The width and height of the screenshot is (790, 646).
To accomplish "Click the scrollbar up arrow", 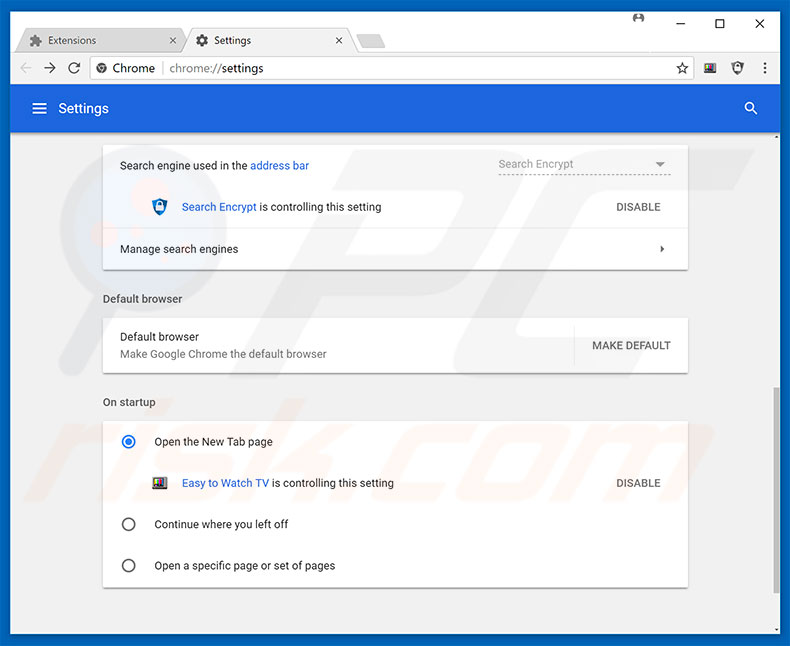I will [x=776, y=137].
